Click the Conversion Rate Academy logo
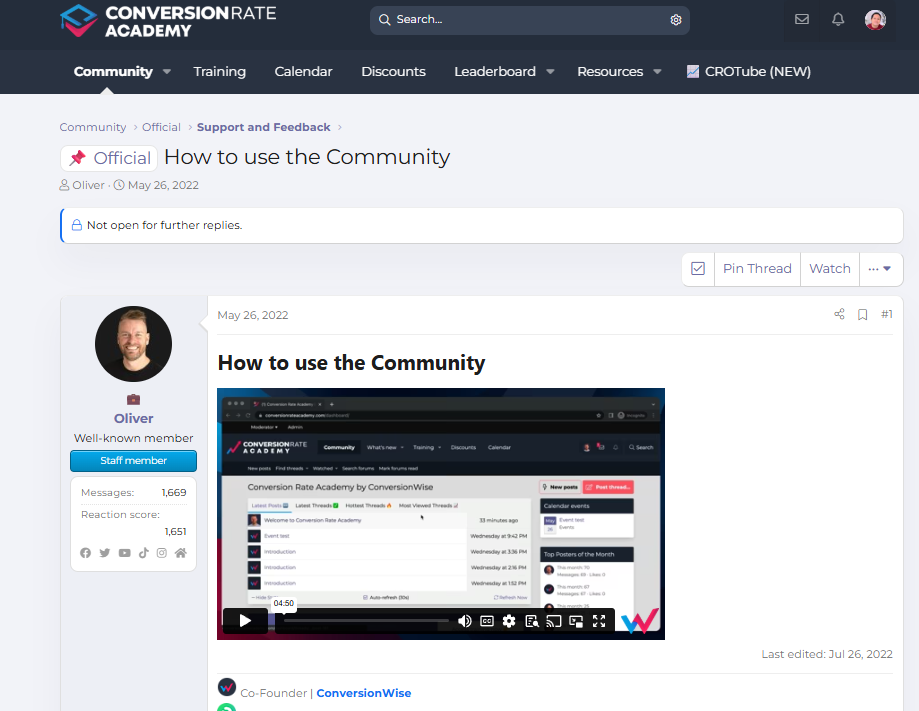Image resolution: width=919 pixels, height=711 pixels. point(168,21)
